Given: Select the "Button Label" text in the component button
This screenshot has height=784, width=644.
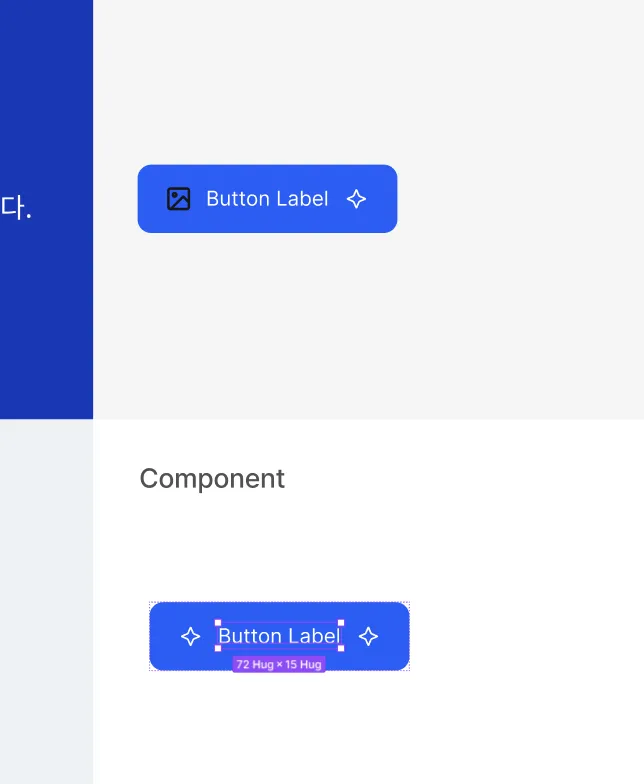Looking at the screenshot, I should 278,636.
